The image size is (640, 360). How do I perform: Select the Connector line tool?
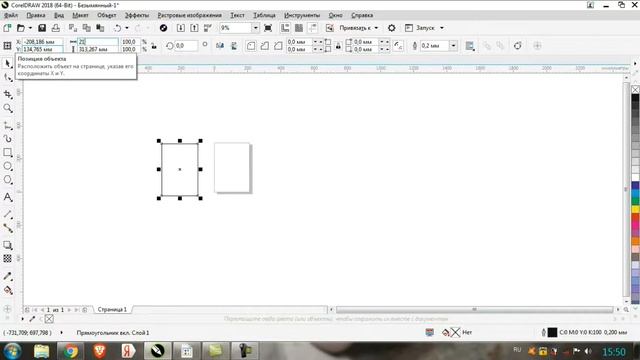(8, 228)
